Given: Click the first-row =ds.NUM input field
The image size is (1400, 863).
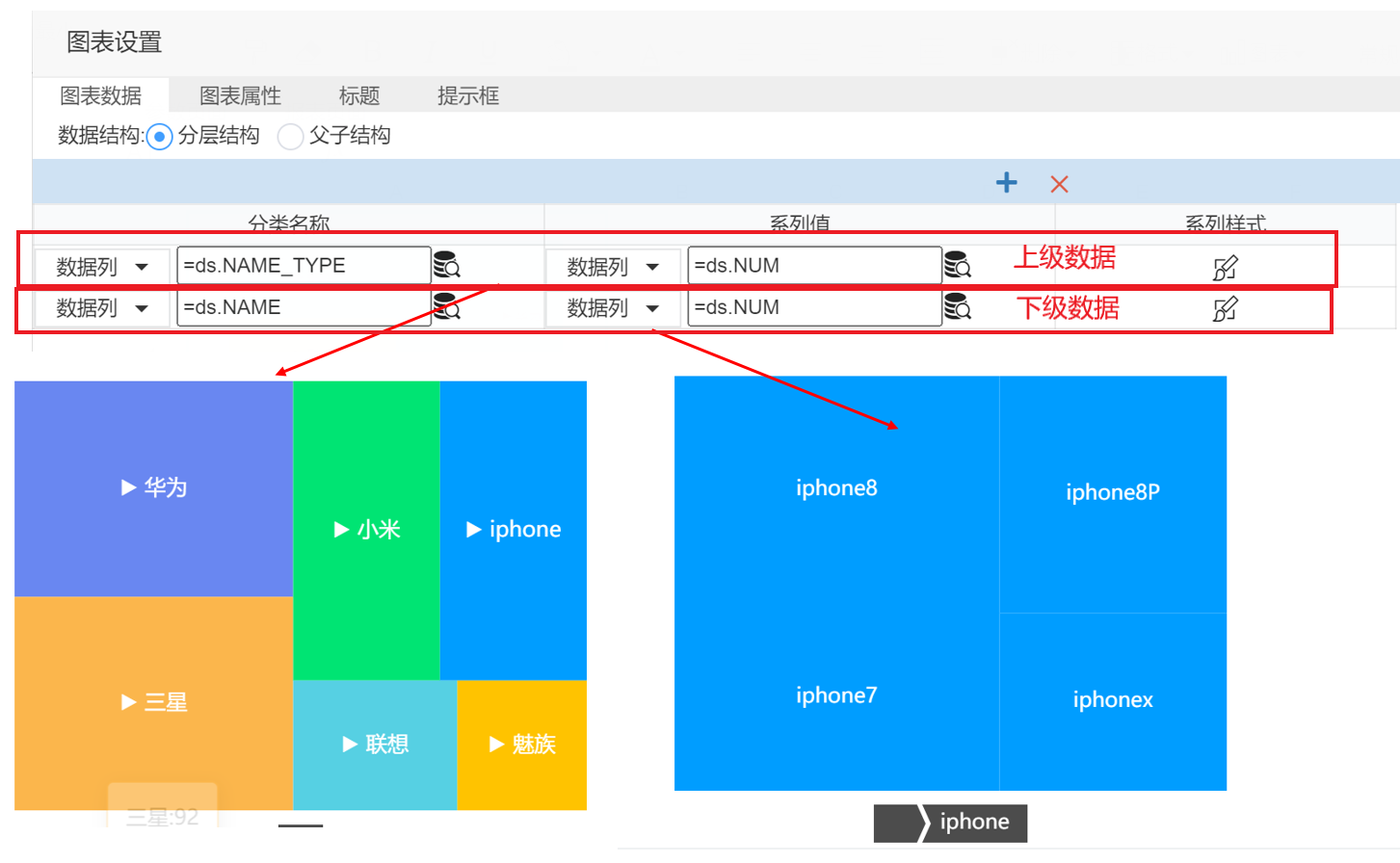Looking at the screenshot, I should point(814,265).
